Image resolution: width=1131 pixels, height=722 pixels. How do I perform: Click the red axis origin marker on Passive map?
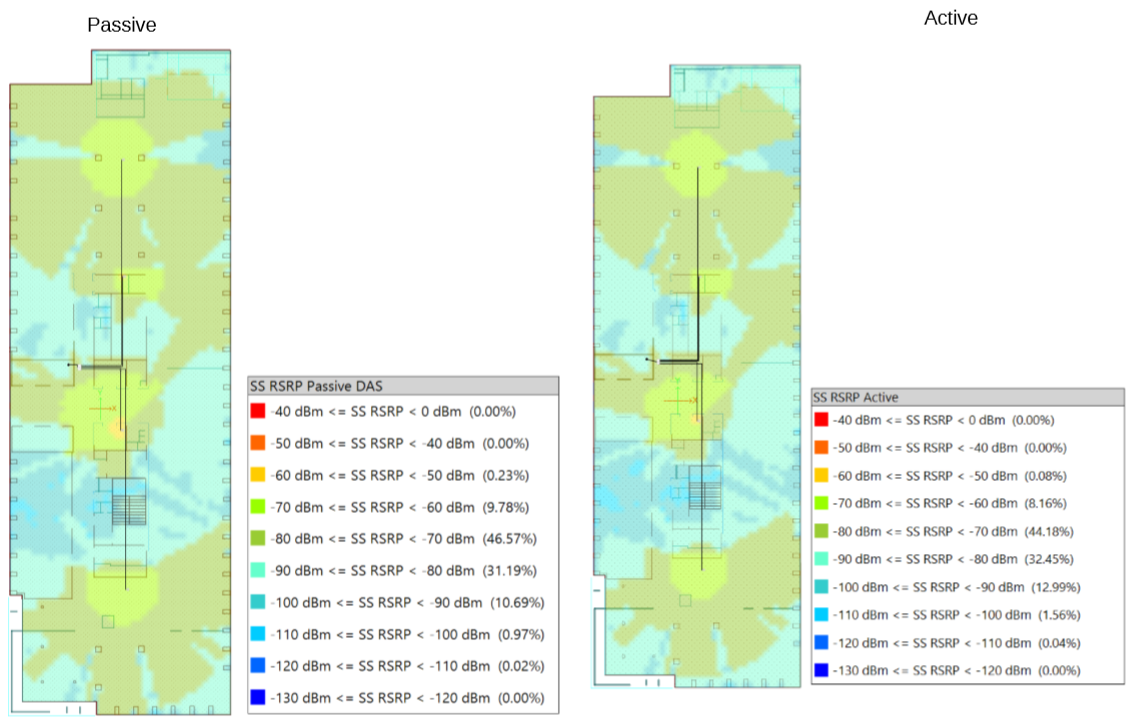coord(102,408)
